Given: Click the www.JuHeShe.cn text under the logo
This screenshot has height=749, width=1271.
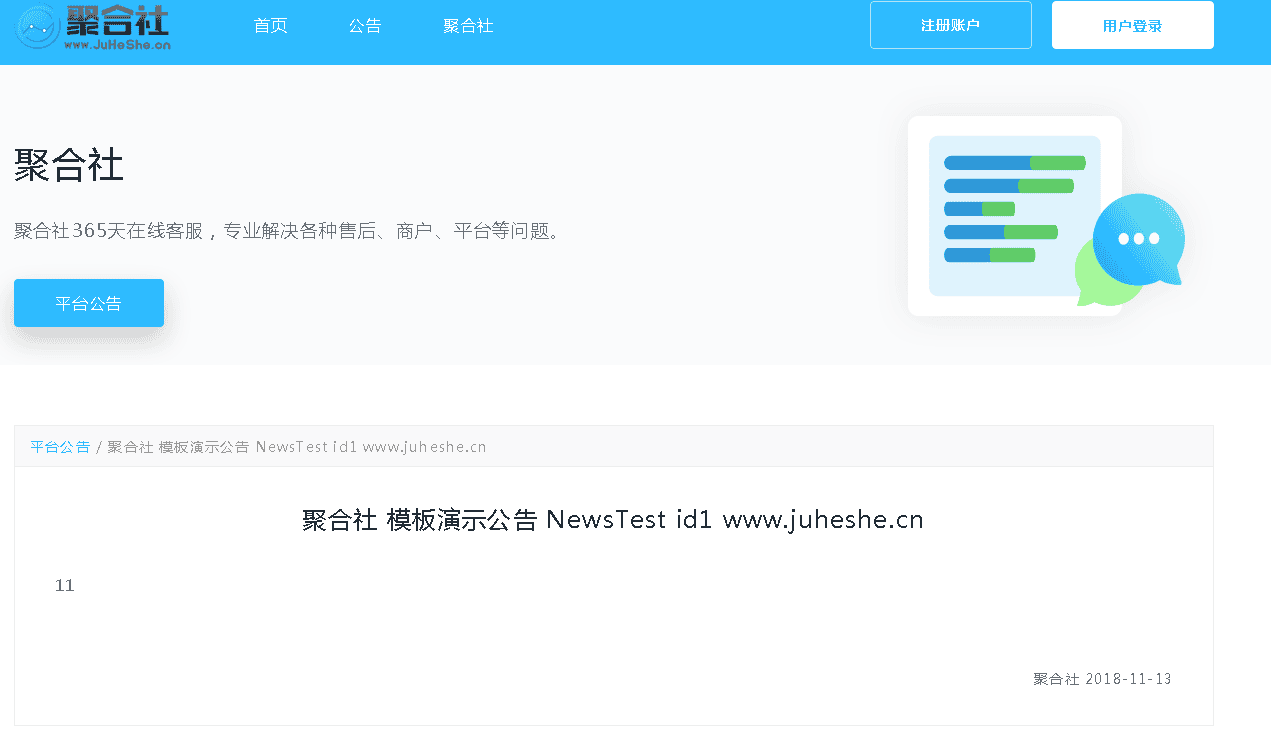Looking at the screenshot, I should (119, 46).
